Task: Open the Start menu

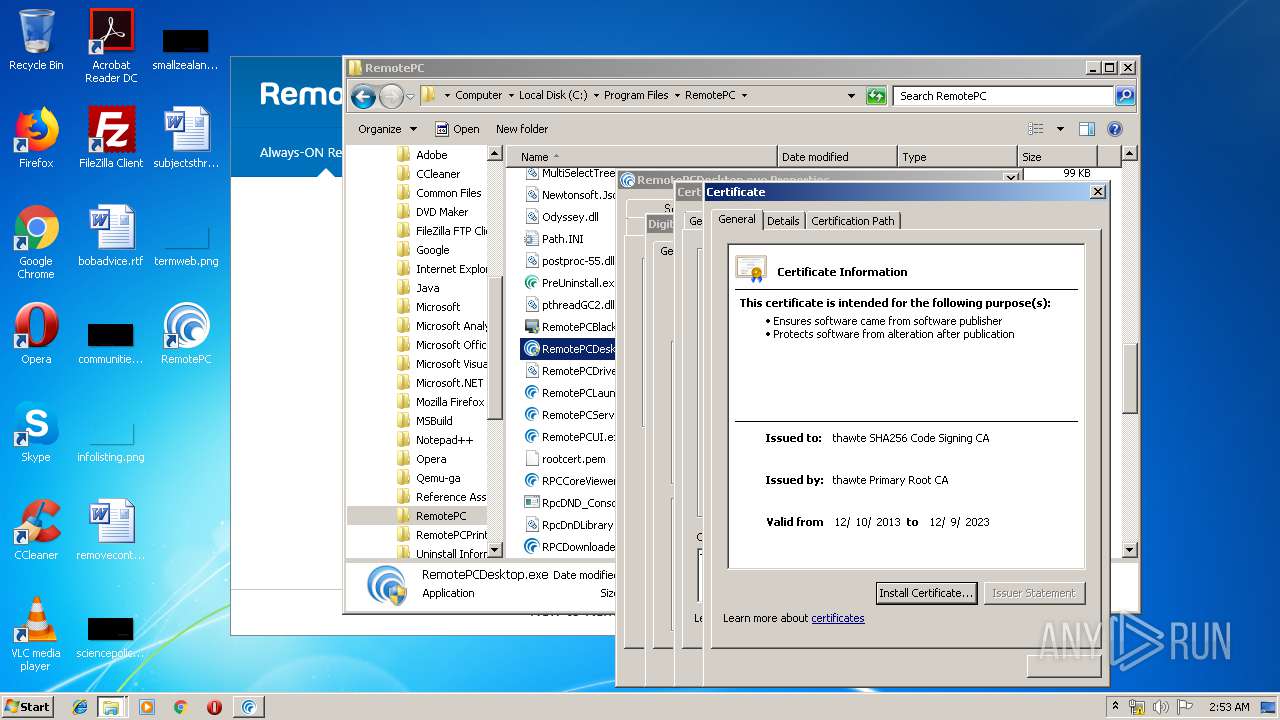Action: click(x=28, y=707)
